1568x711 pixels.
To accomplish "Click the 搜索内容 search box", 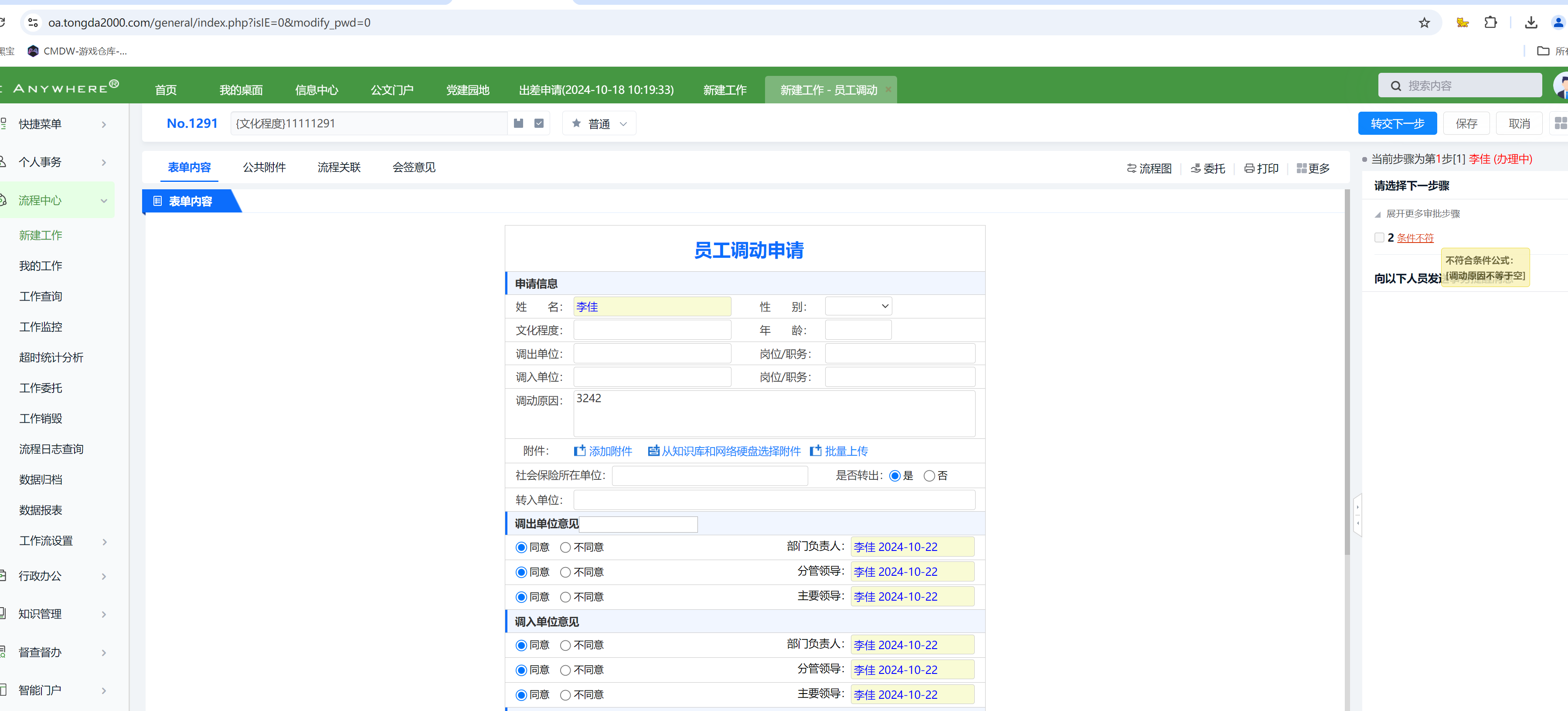I will point(1459,85).
